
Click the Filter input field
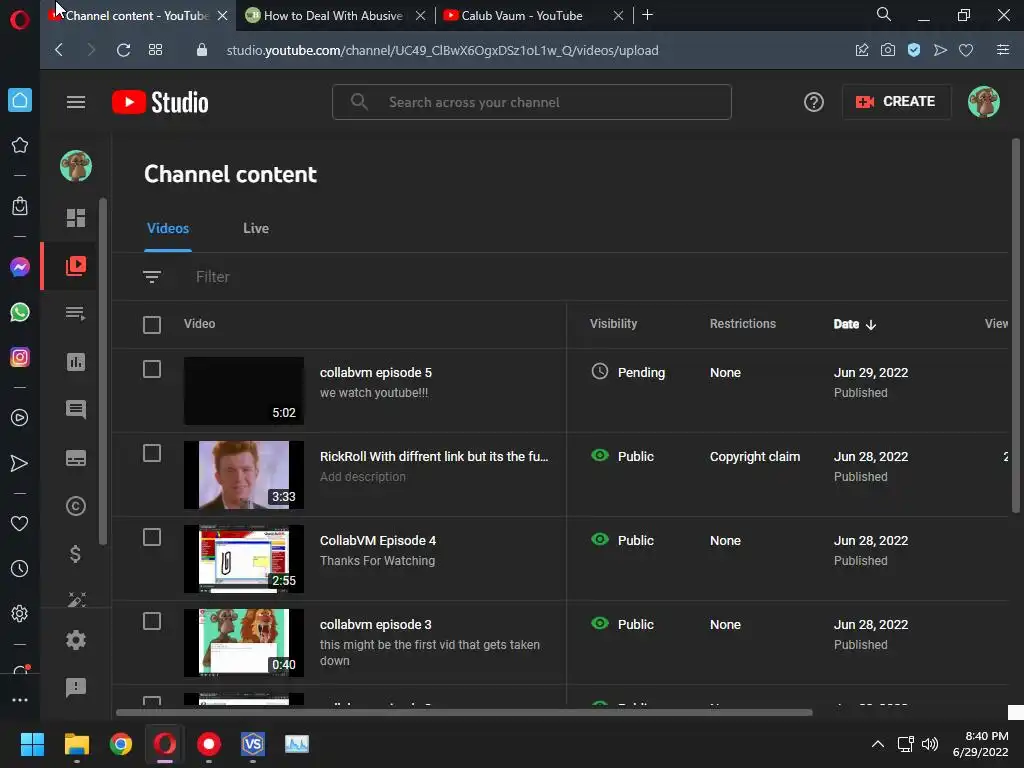point(213,277)
